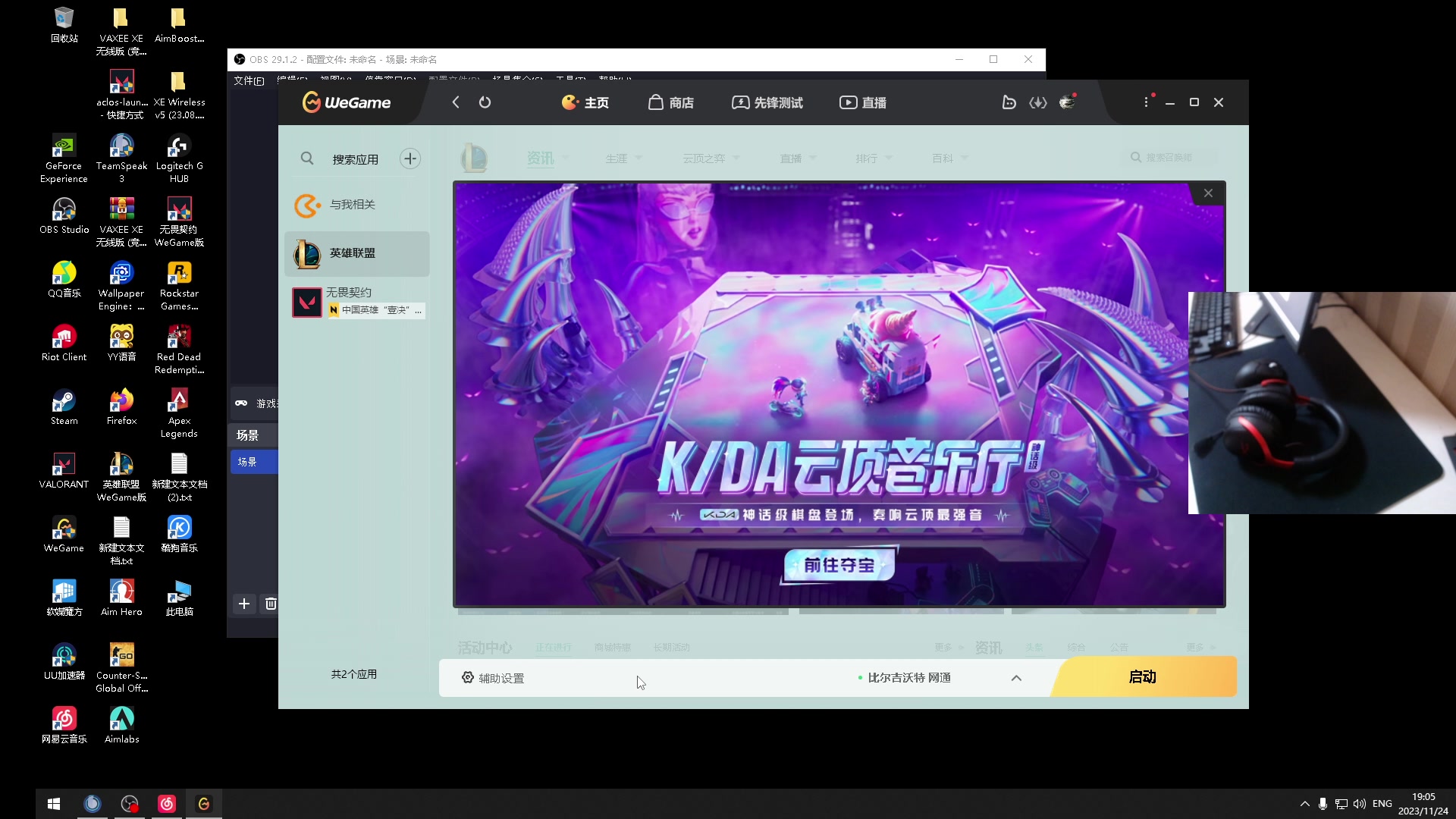Screen dimensions: 1456x819
Task: Open the taskbar clock and date
Action: click(x=1423, y=804)
